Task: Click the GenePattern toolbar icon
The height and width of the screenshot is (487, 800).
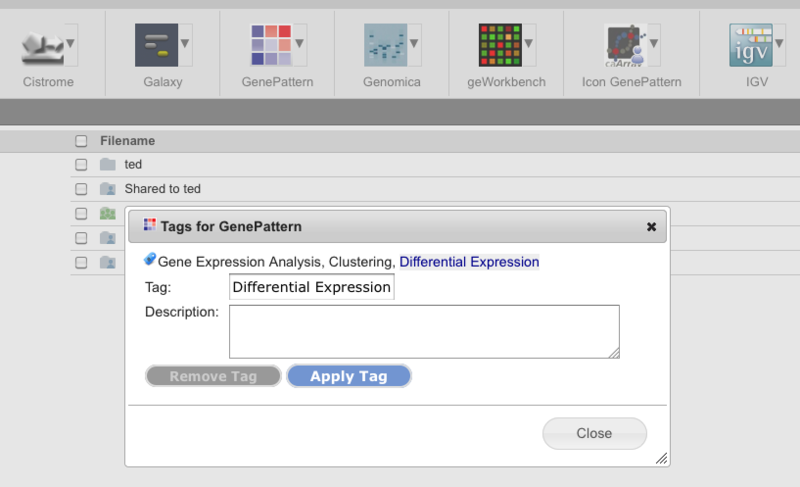Action: pos(271,45)
